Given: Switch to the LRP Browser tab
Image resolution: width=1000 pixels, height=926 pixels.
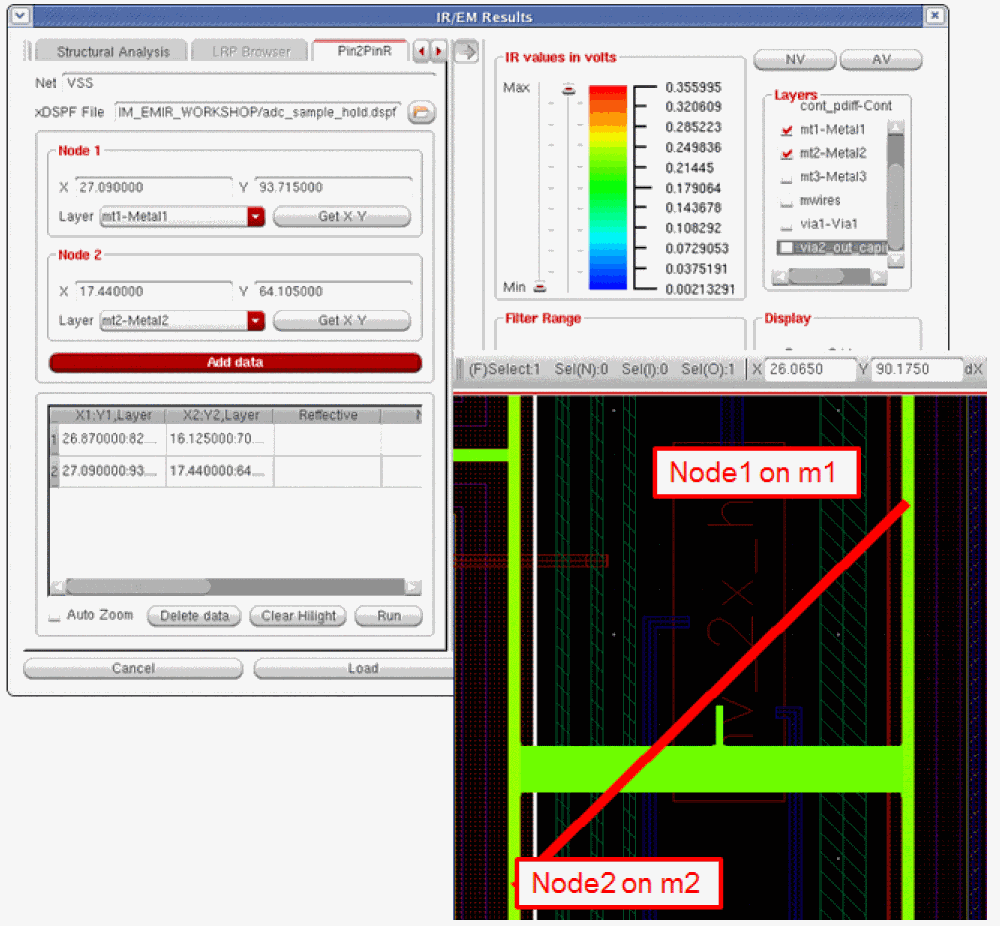Looking at the screenshot, I should pos(251,52).
